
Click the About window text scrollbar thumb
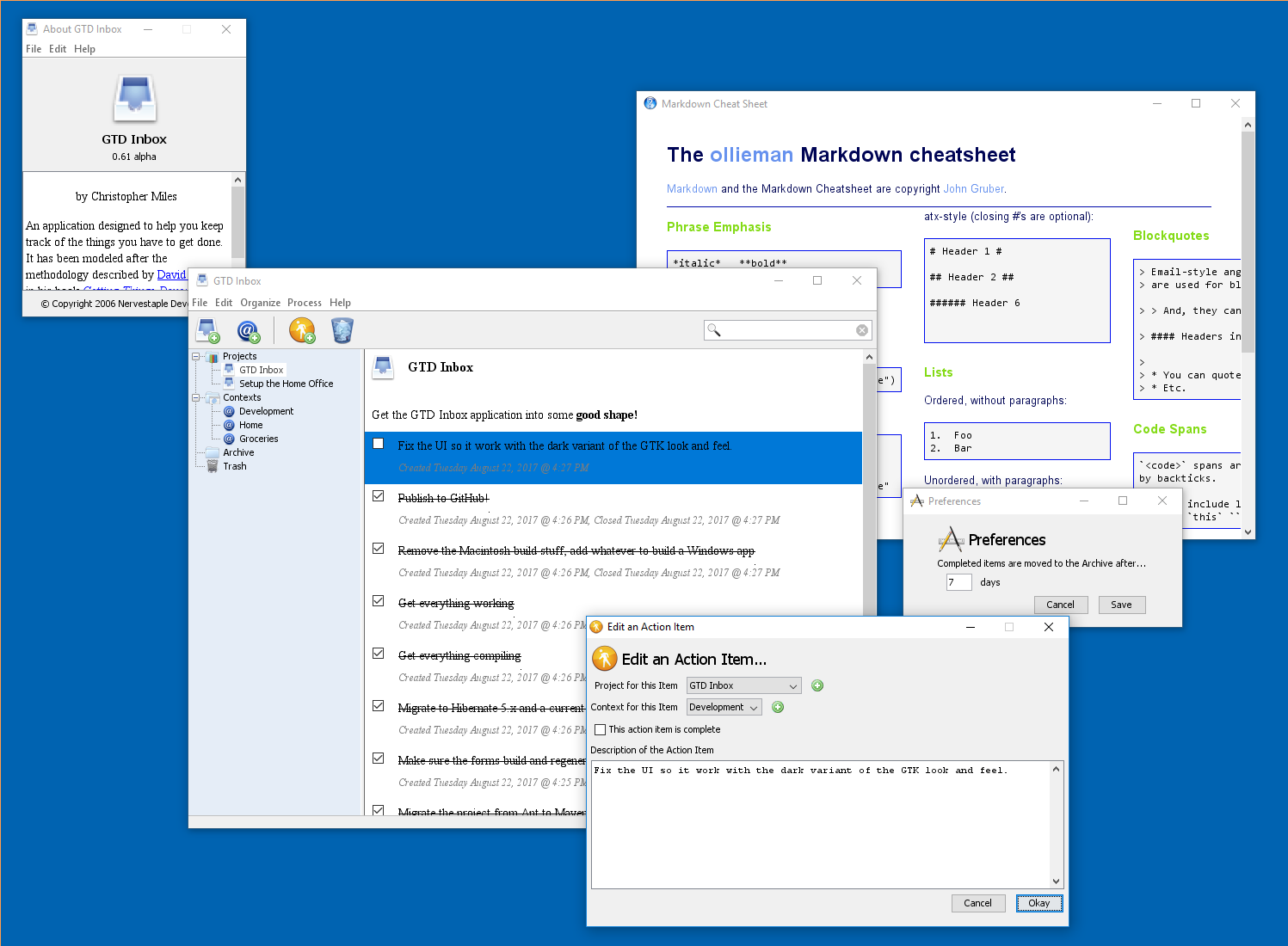238,224
